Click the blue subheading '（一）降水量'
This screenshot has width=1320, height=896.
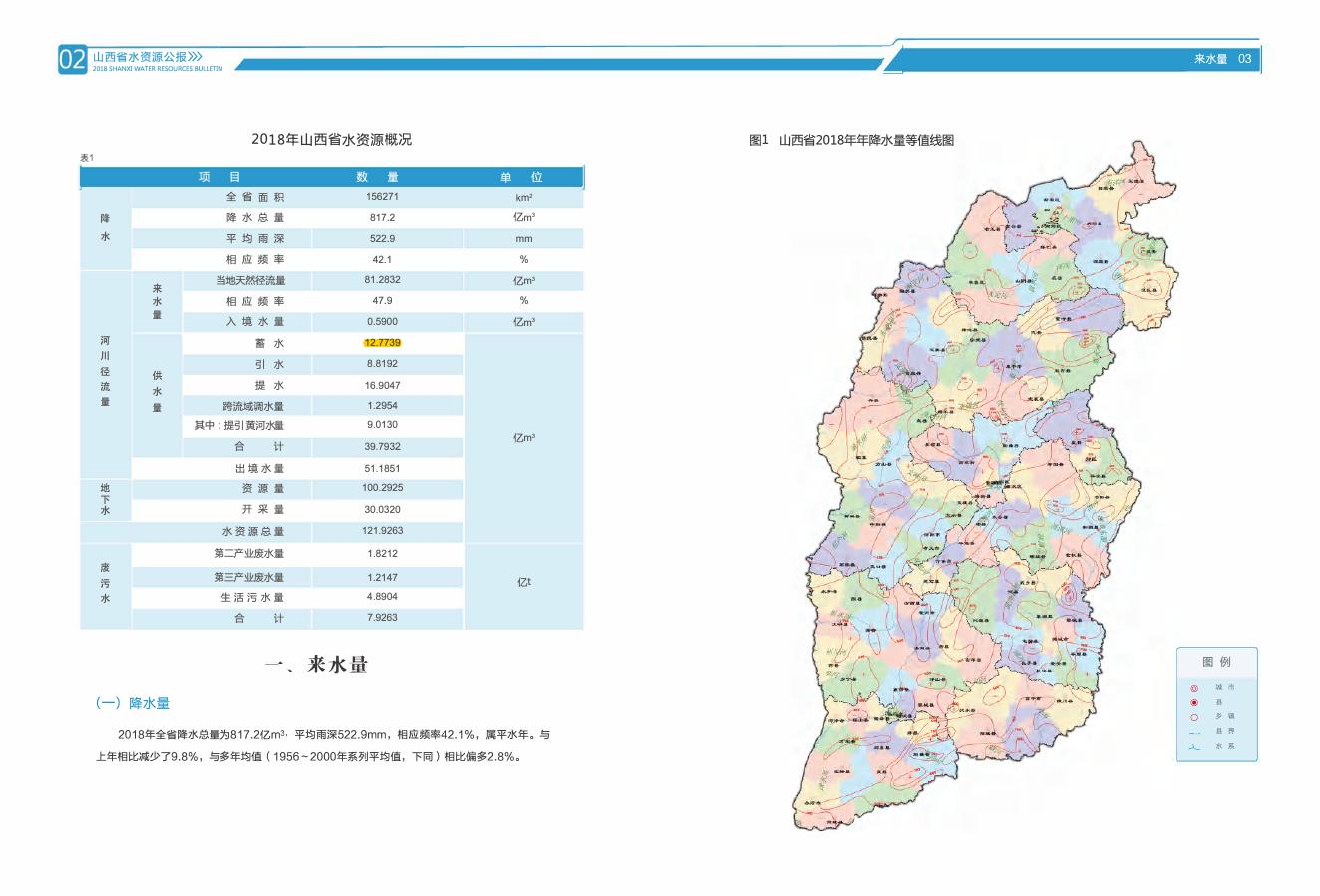click(x=133, y=704)
